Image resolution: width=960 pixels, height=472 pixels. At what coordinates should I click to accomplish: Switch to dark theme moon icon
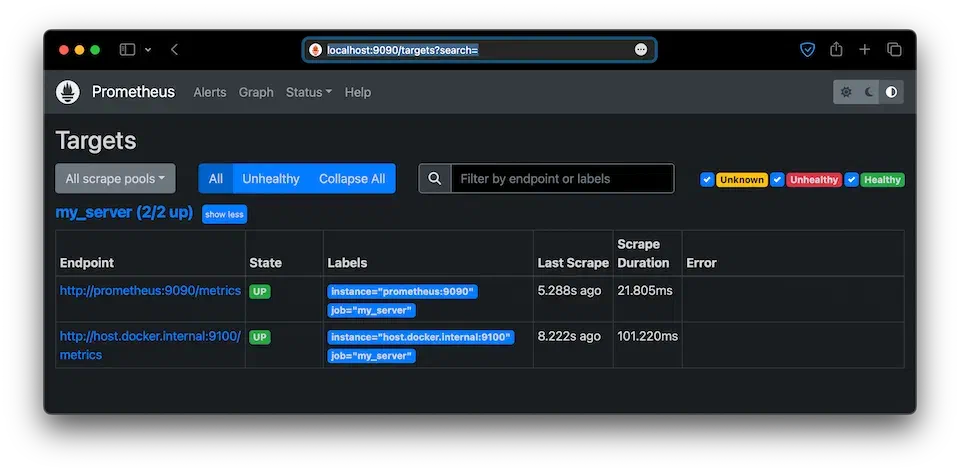coord(869,92)
